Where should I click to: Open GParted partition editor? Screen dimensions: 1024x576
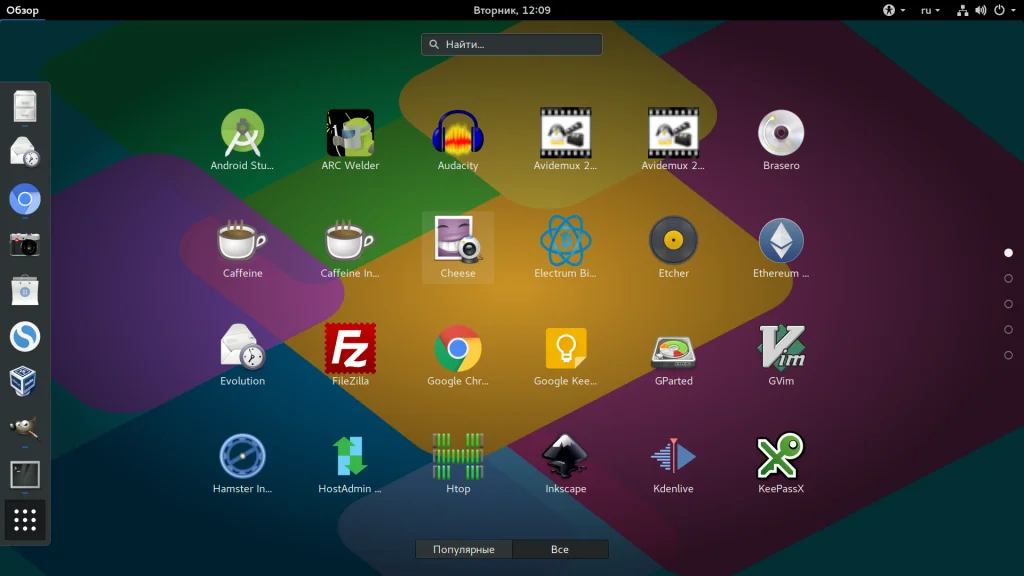point(673,355)
